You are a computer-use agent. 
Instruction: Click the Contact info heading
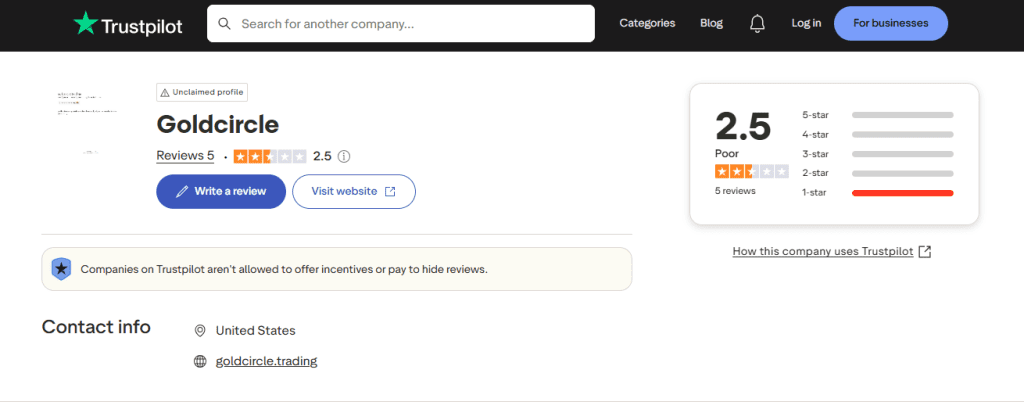96,327
